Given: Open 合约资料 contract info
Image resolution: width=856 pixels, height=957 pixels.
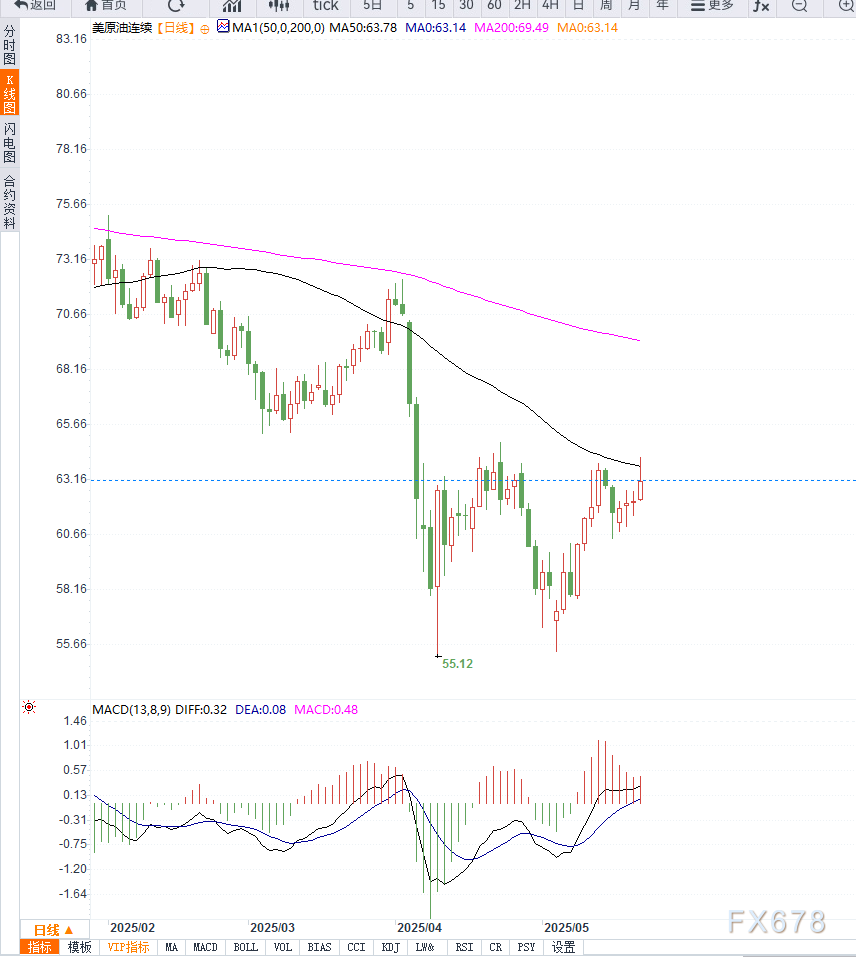Looking at the screenshot, I should 9,202.
